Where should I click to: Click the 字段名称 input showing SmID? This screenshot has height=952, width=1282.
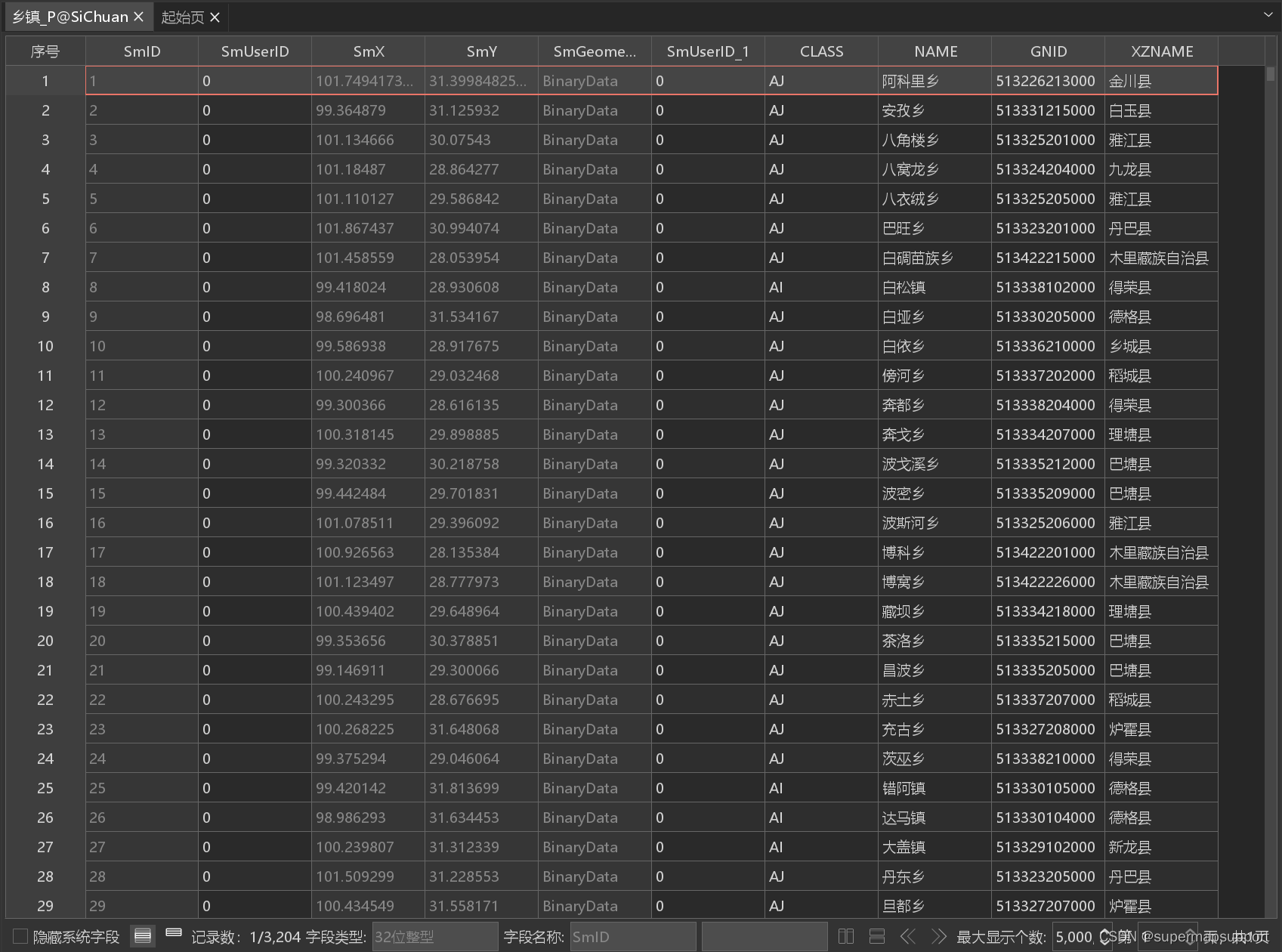pos(633,936)
